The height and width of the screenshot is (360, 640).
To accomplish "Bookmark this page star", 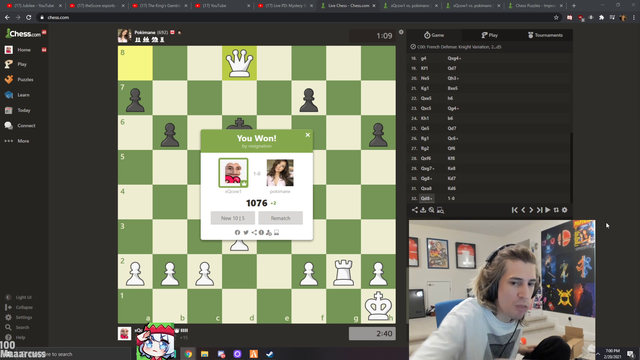I will [x=556, y=18].
